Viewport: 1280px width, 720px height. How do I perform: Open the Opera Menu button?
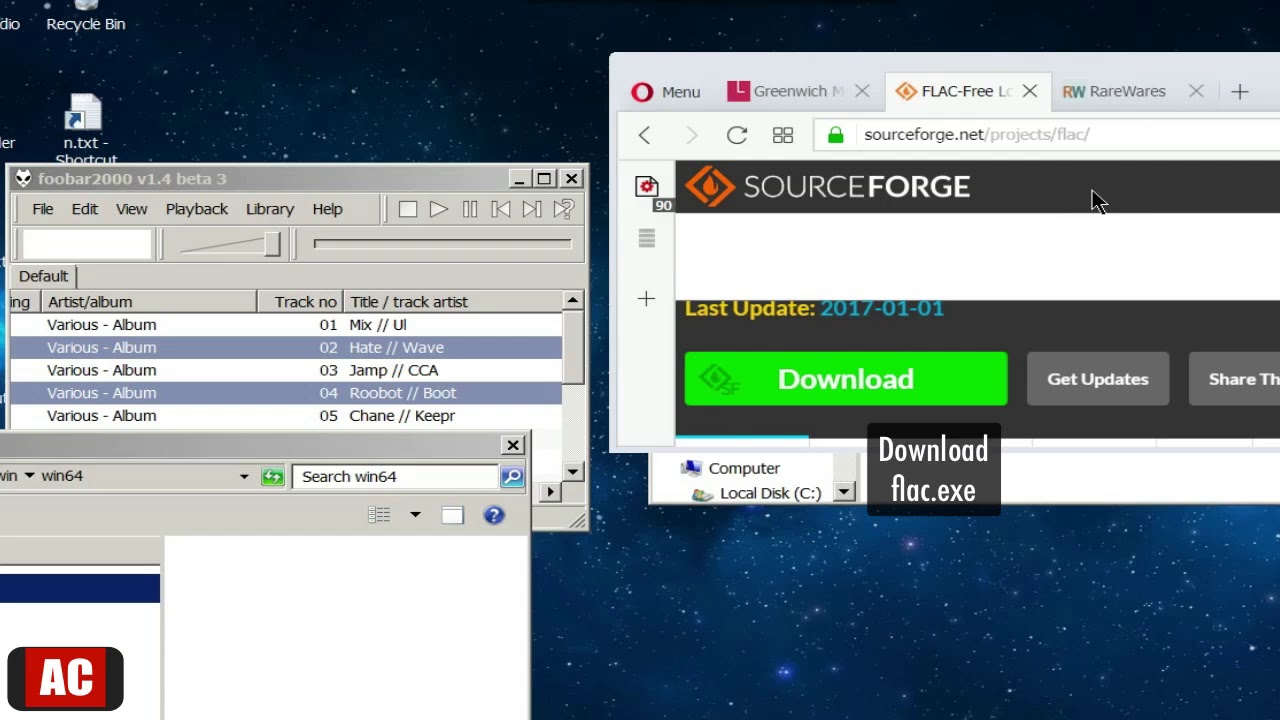point(666,92)
